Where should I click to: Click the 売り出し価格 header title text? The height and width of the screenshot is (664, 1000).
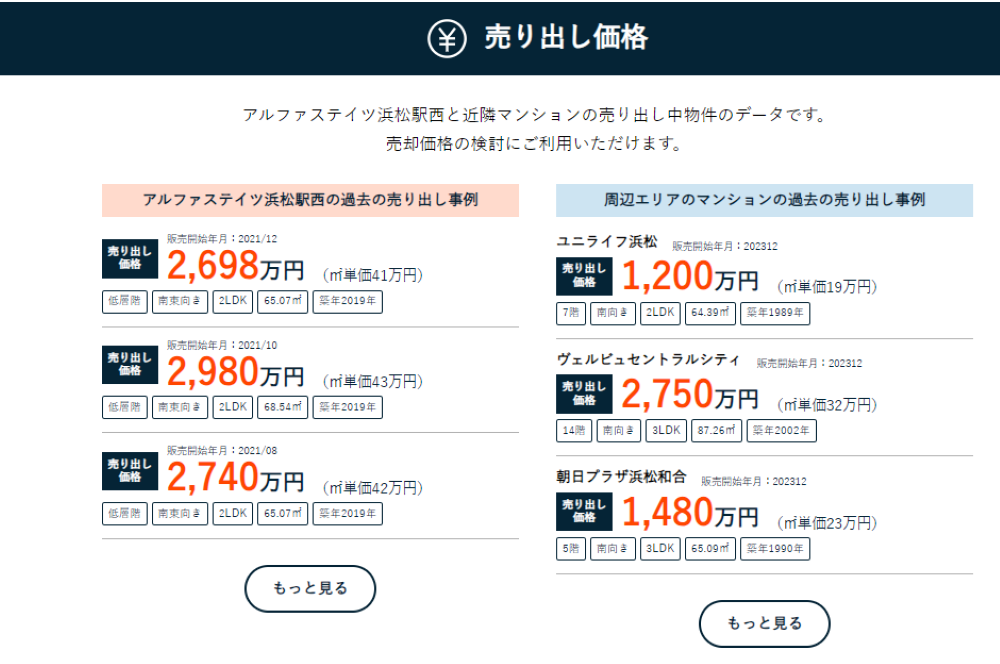pos(566,38)
